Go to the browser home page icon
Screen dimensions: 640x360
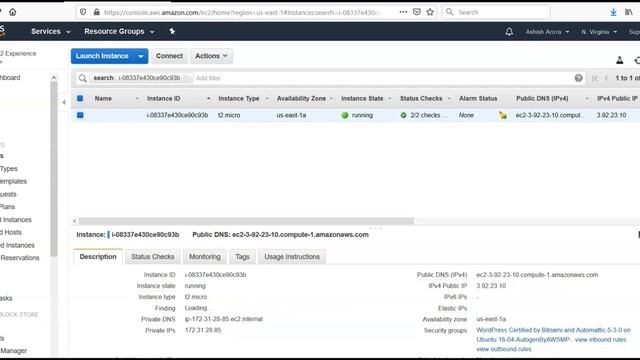point(13,12)
